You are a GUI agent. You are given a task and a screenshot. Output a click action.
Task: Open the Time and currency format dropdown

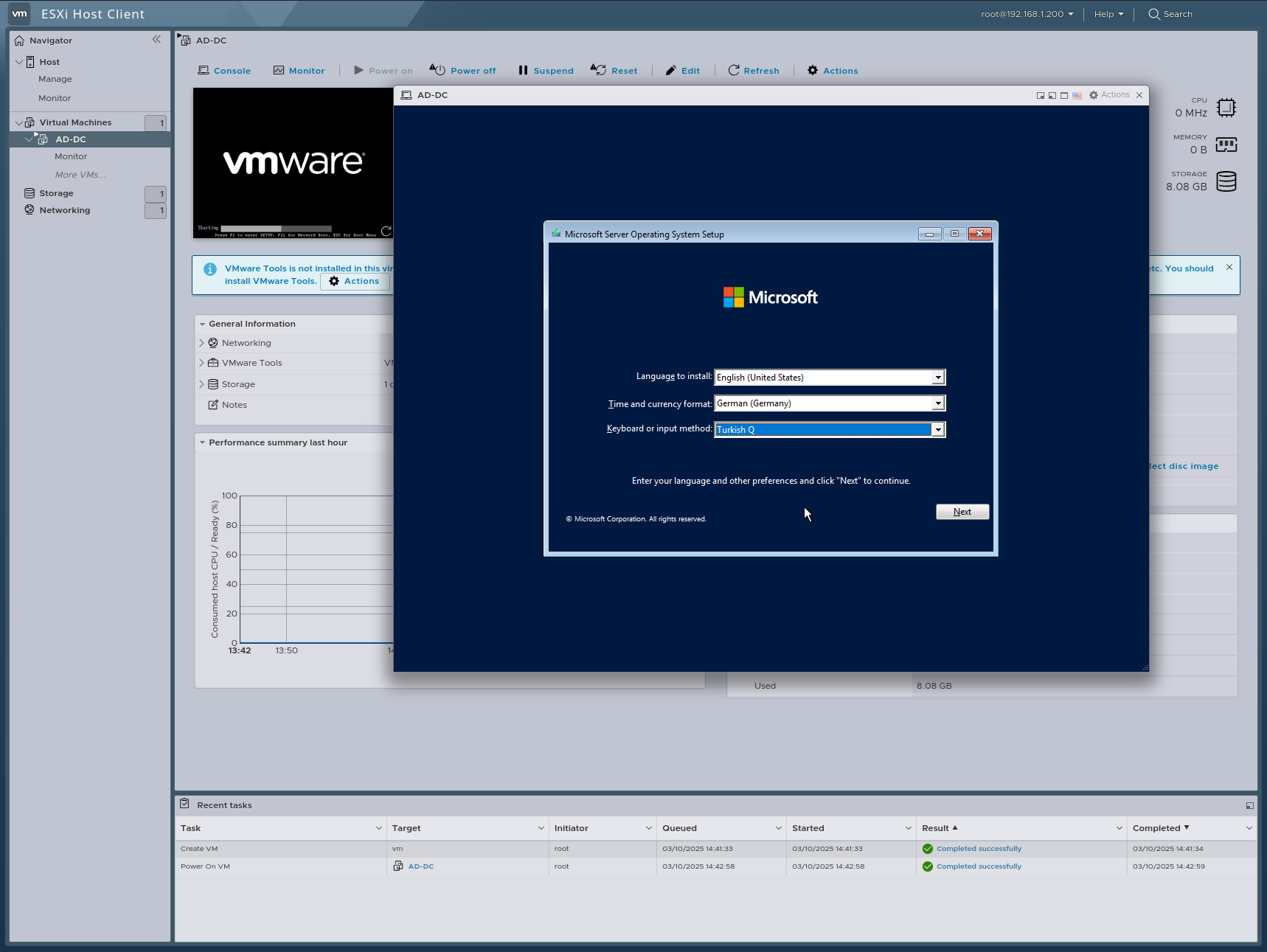(937, 403)
